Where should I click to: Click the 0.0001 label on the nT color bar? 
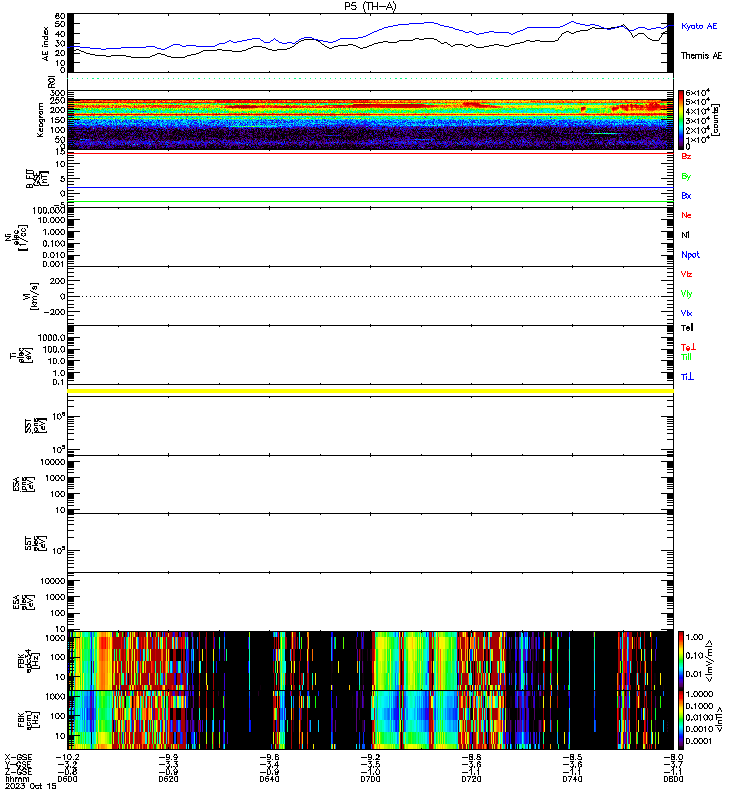click(x=698, y=741)
